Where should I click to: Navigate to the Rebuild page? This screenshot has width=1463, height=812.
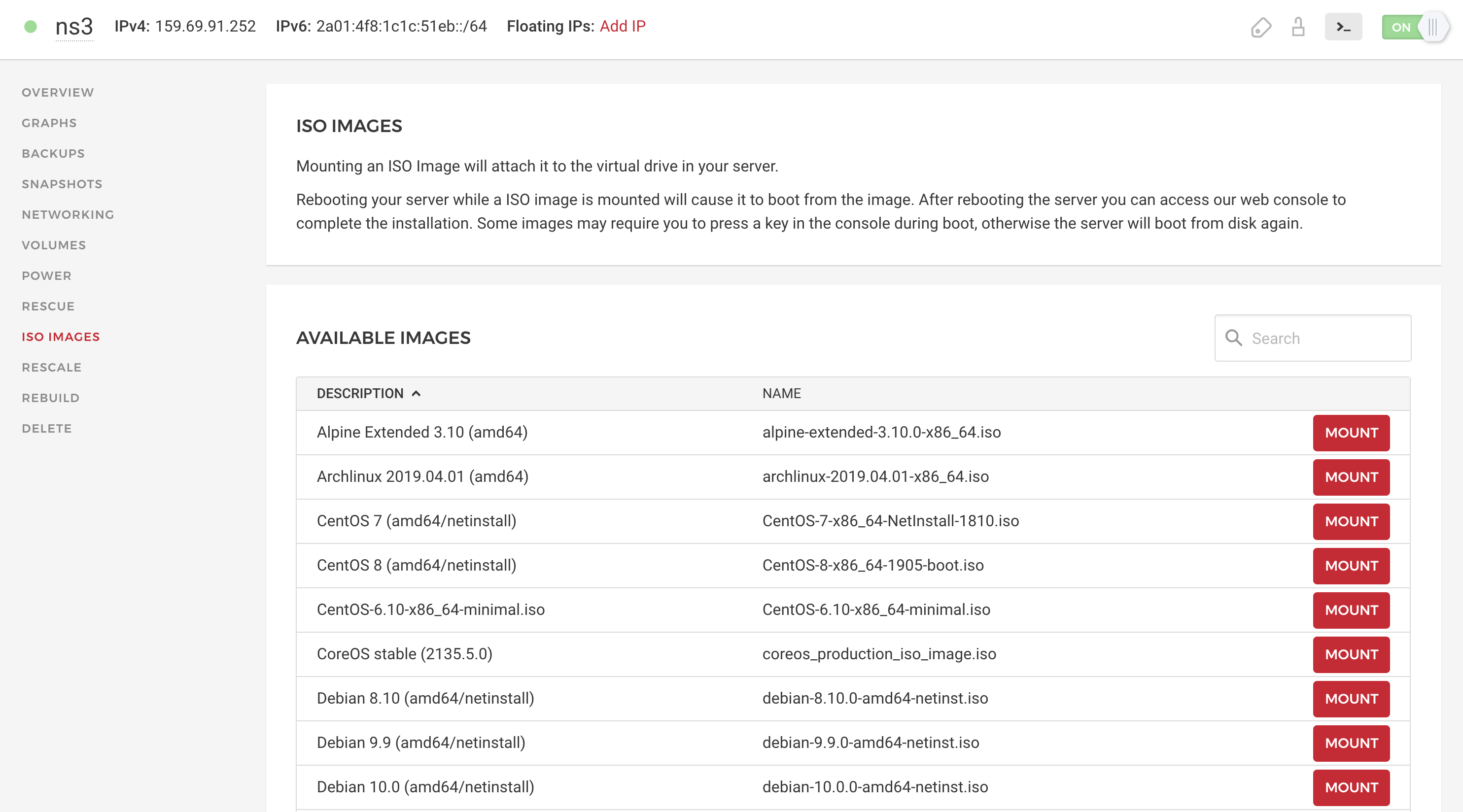pos(51,398)
